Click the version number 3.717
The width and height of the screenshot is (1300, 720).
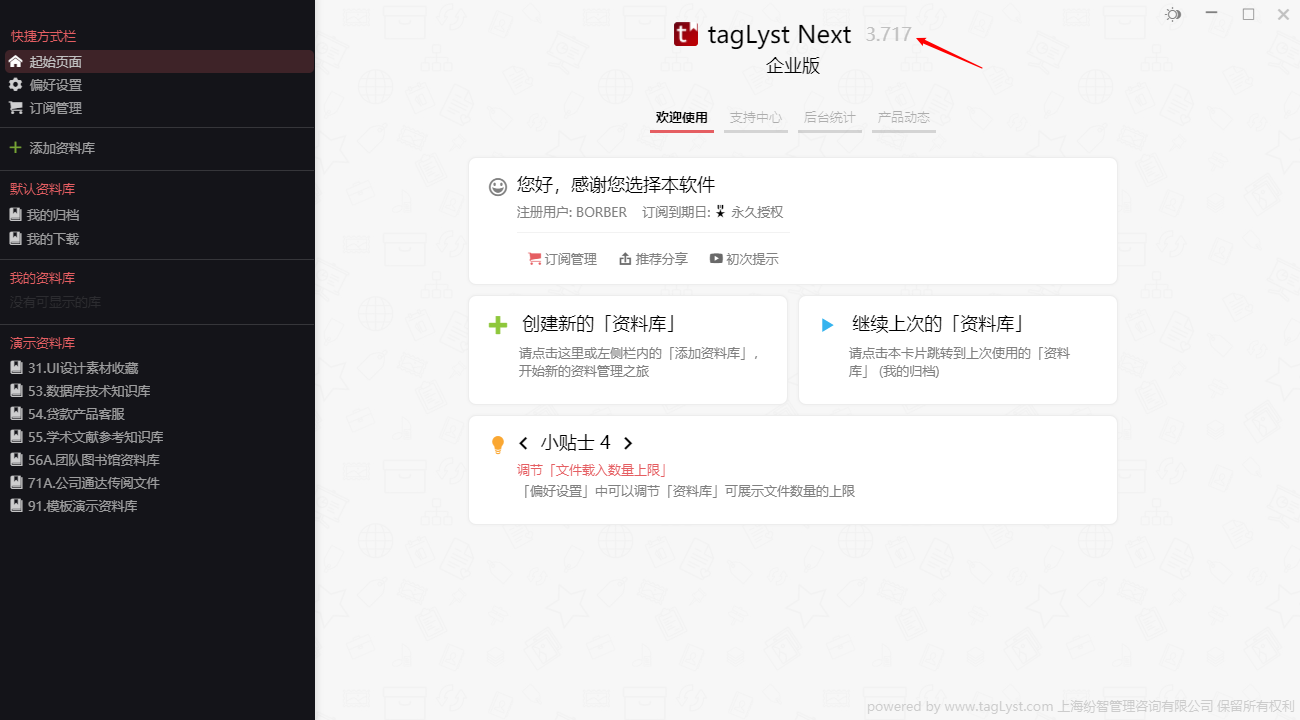tap(889, 34)
